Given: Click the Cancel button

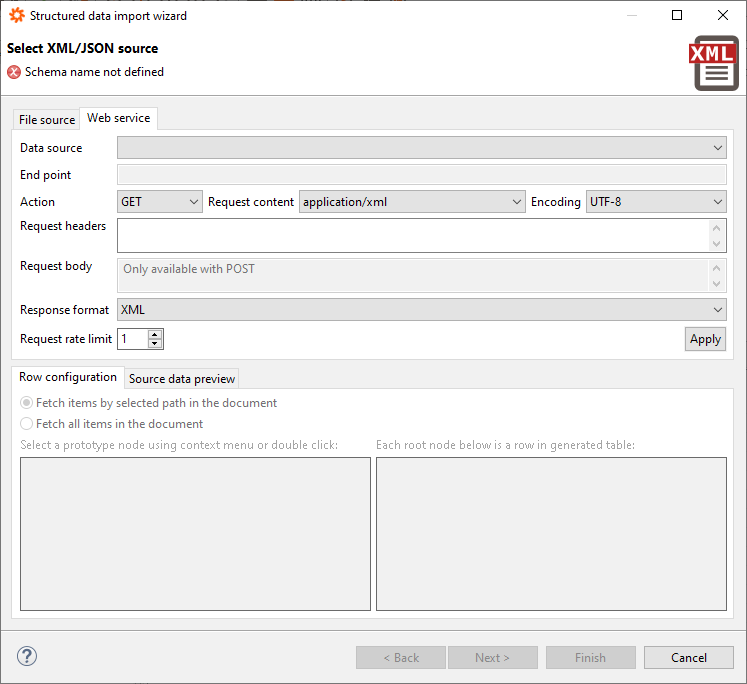Looking at the screenshot, I should pyautogui.click(x=688, y=657).
